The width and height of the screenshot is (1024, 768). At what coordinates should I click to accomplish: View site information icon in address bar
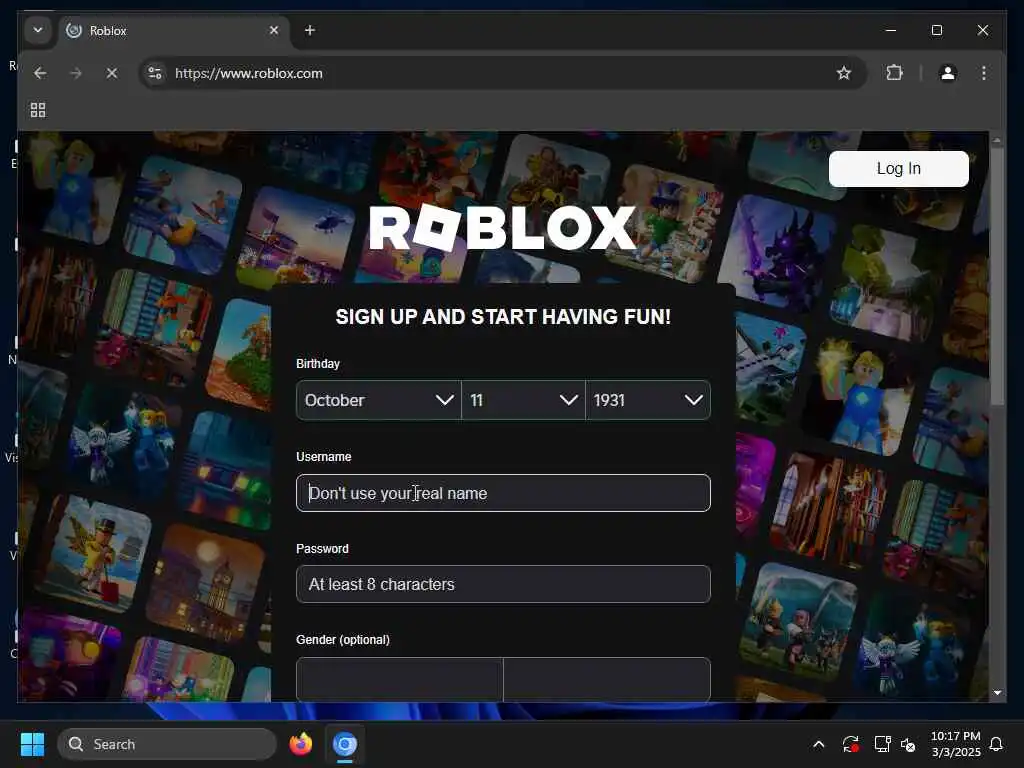(155, 73)
